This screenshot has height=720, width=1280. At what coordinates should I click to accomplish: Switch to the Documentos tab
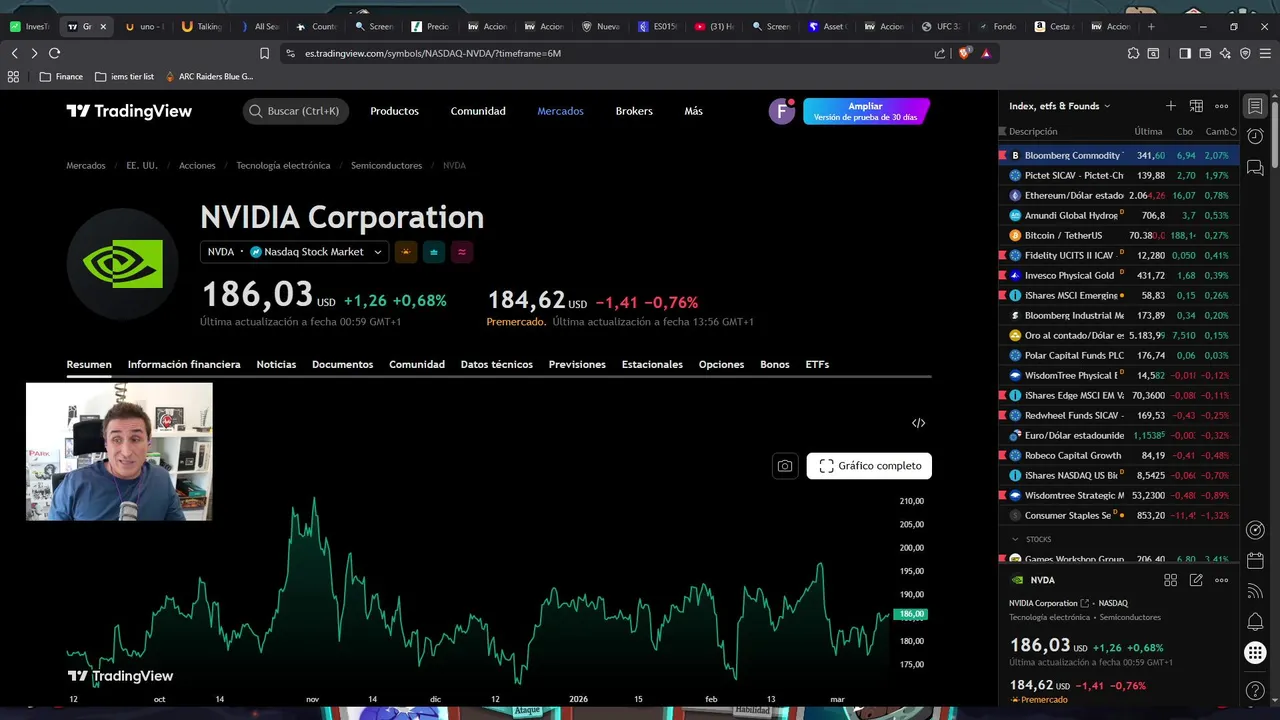point(342,364)
